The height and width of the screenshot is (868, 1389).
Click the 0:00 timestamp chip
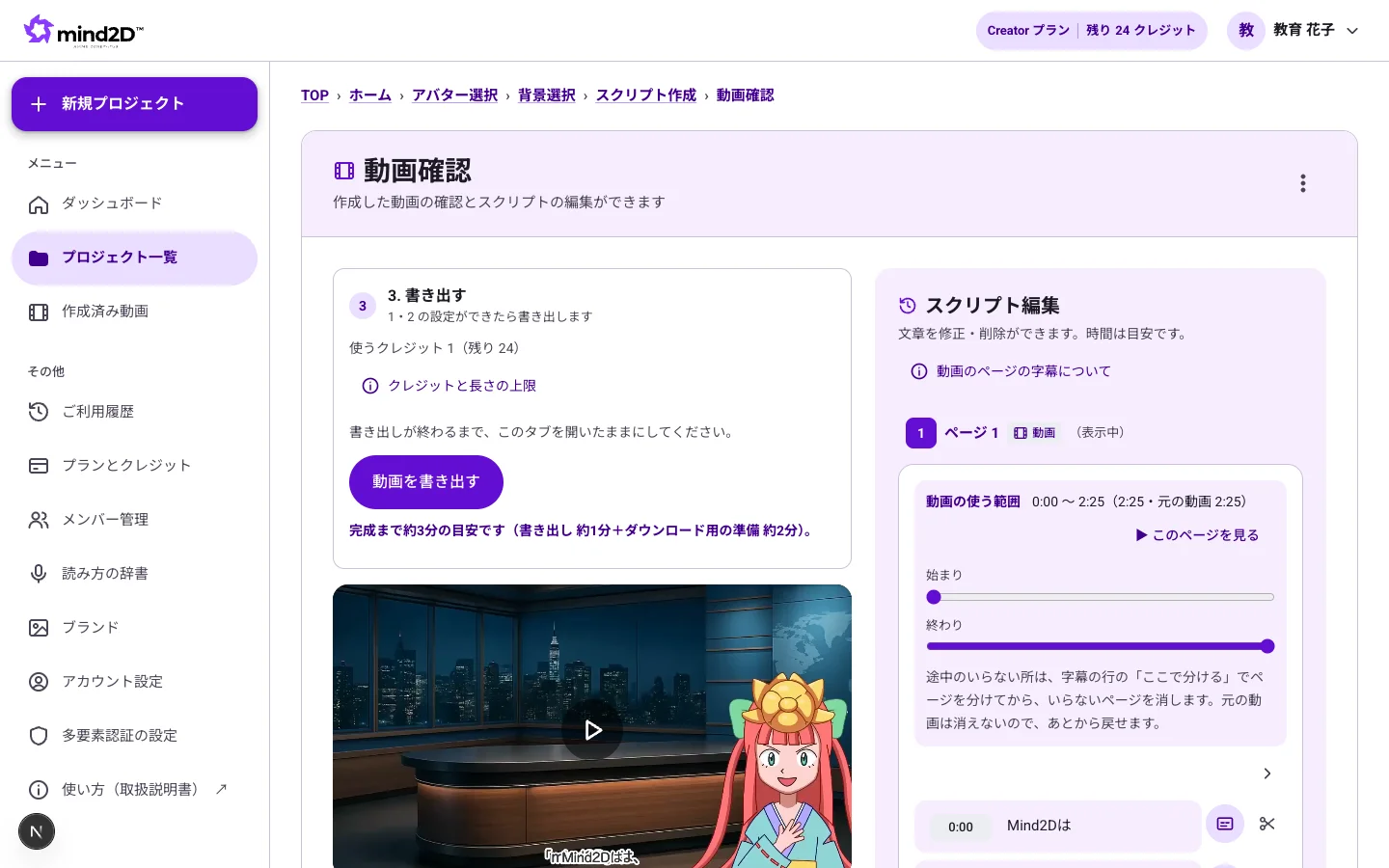point(961,827)
